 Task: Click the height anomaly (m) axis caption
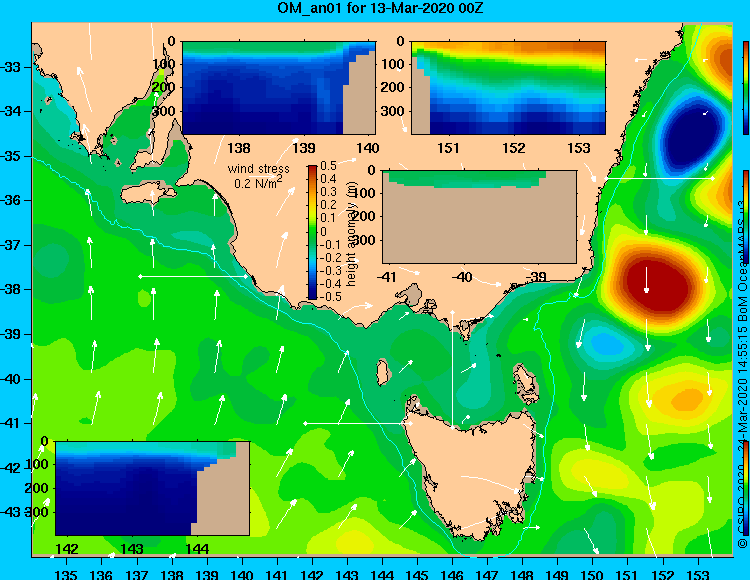pos(352,233)
